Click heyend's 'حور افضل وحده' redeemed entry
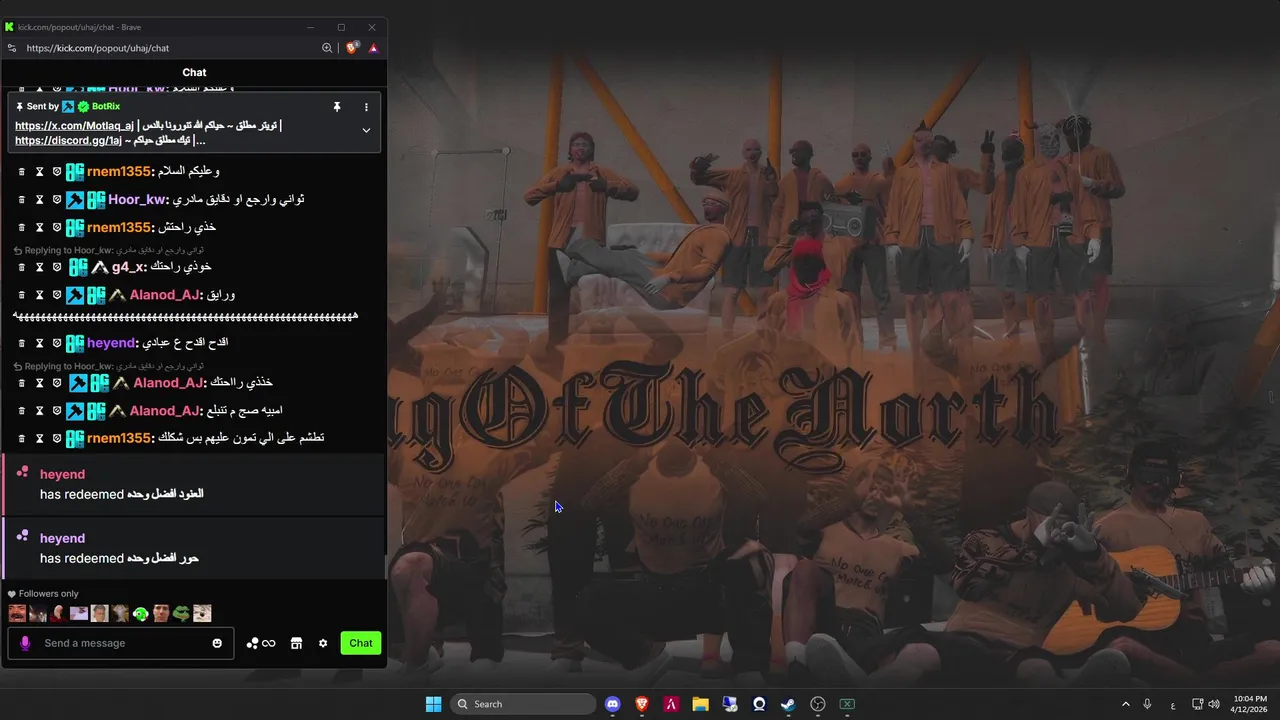 [194, 548]
